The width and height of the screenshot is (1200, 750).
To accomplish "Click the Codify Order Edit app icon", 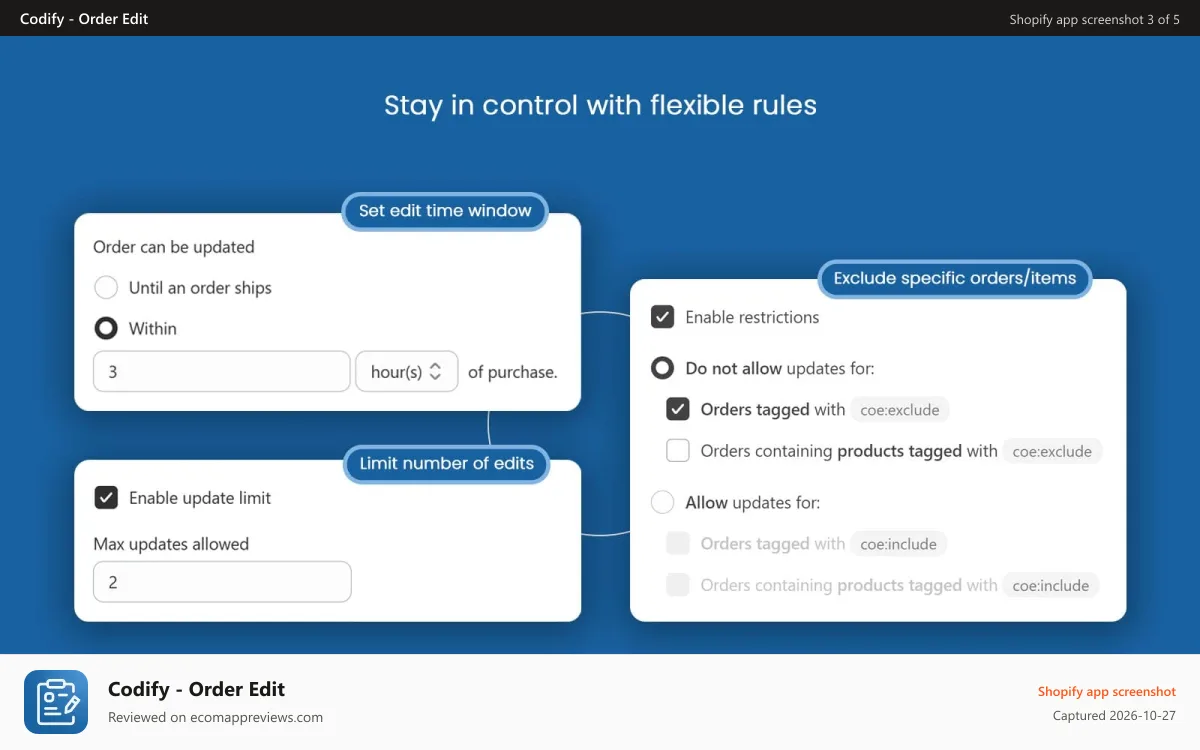I will pyautogui.click(x=56, y=702).
